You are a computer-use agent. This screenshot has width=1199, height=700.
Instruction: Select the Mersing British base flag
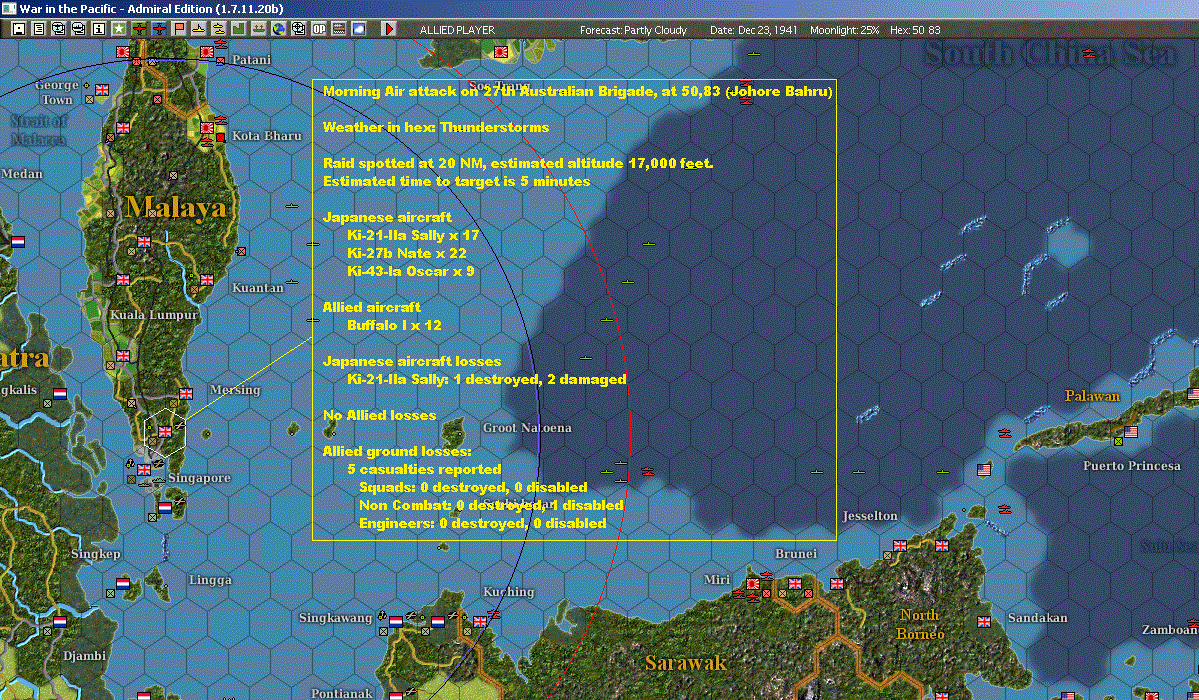click(x=186, y=394)
